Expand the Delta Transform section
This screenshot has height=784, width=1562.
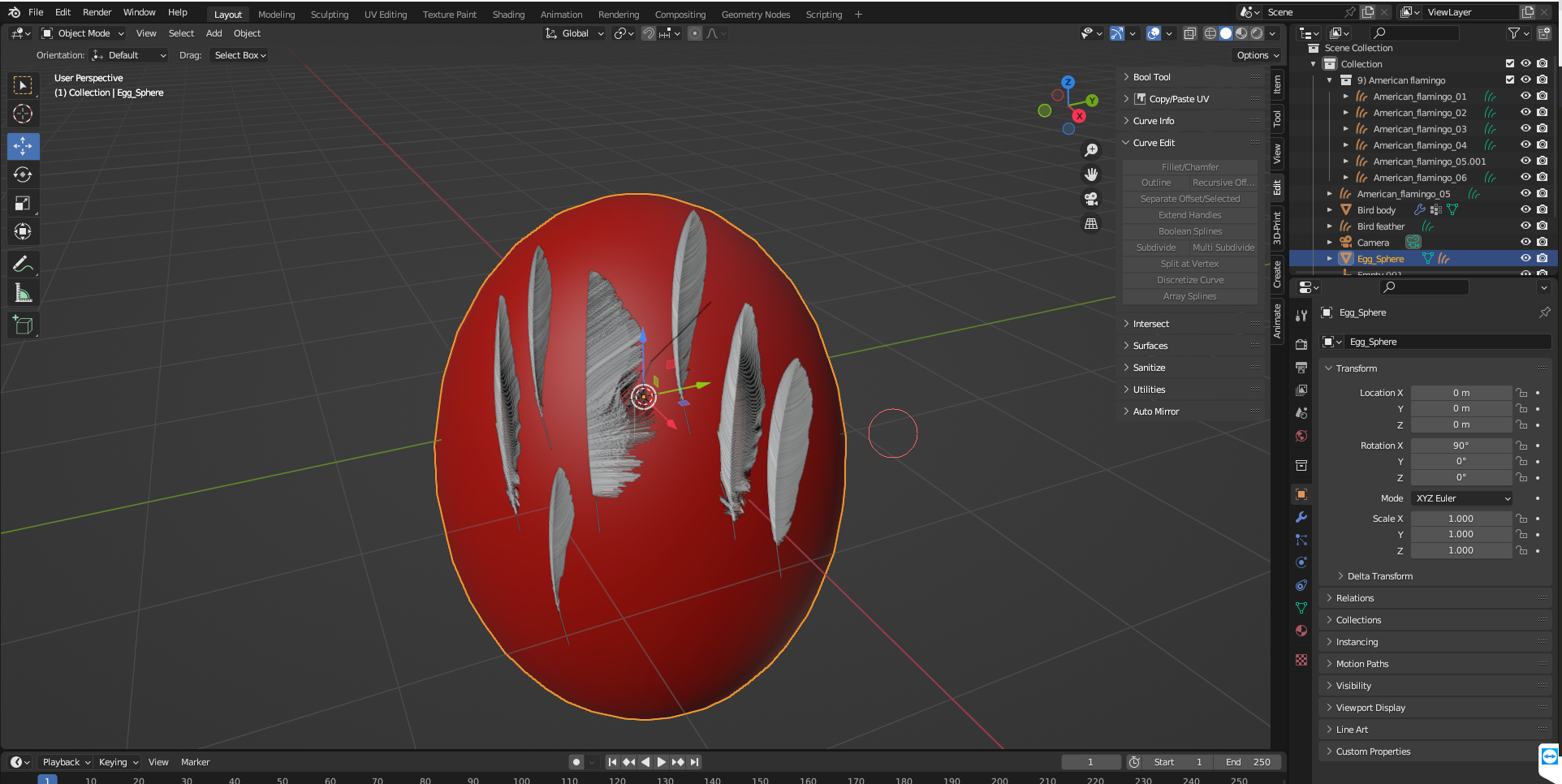pyautogui.click(x=1379, y=576)
